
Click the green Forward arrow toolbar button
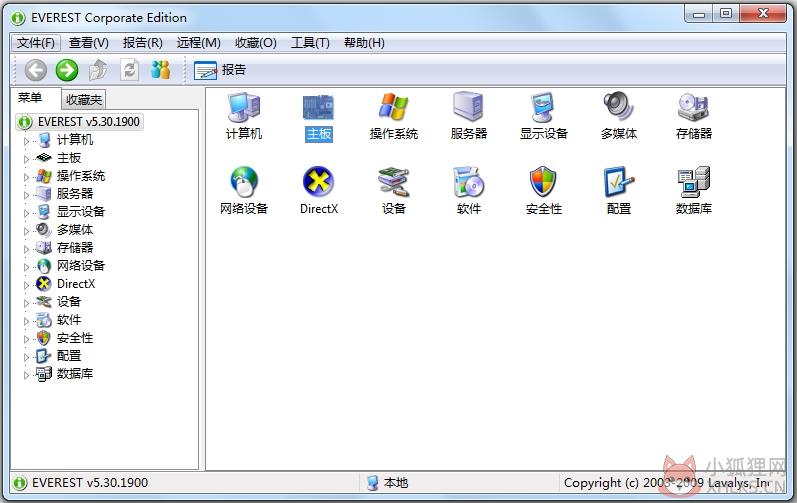(x=67, y=70)
